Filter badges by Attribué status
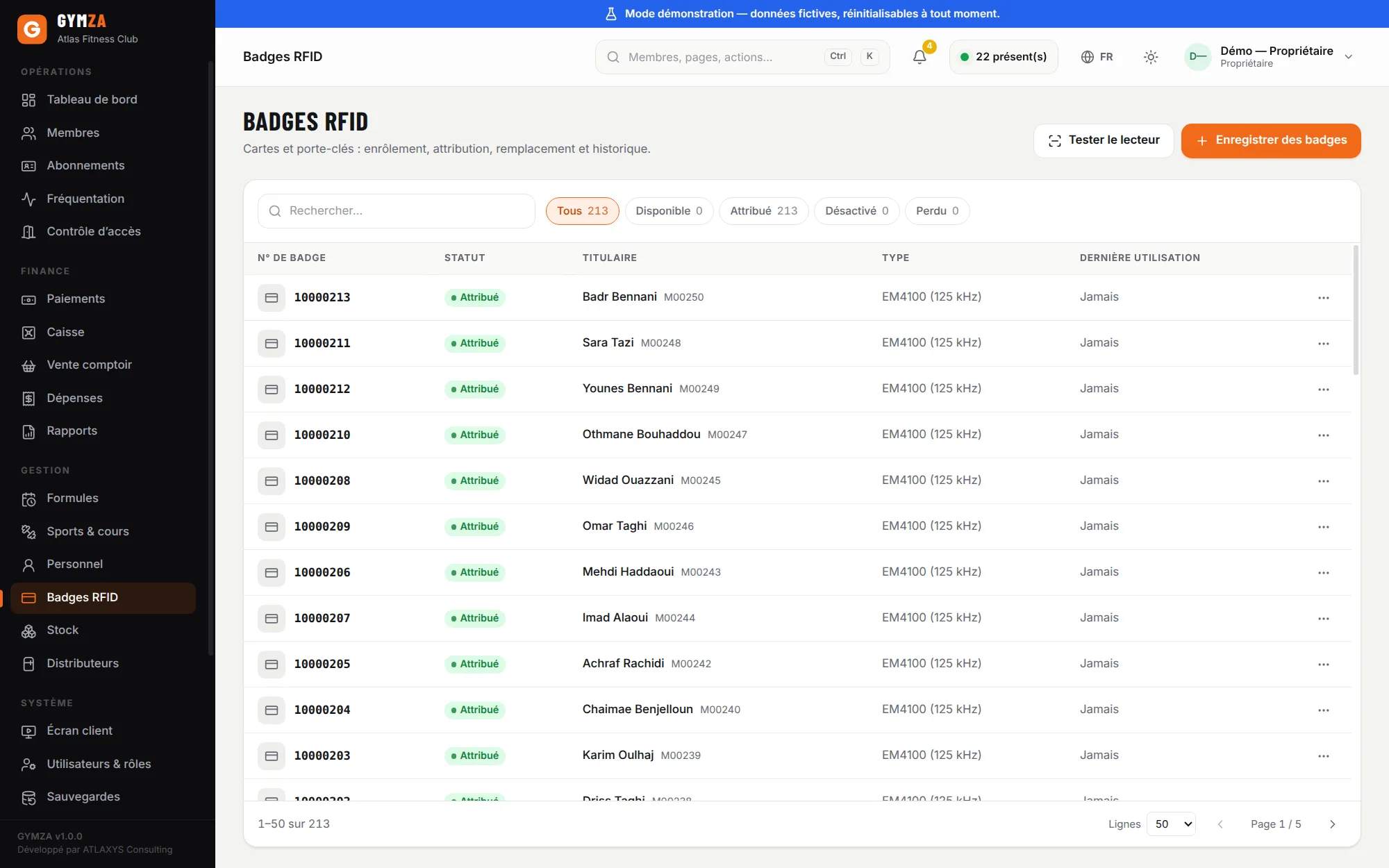Image resolution: width=1389 pixels, height=868 pixels. (x=764, y=211)
